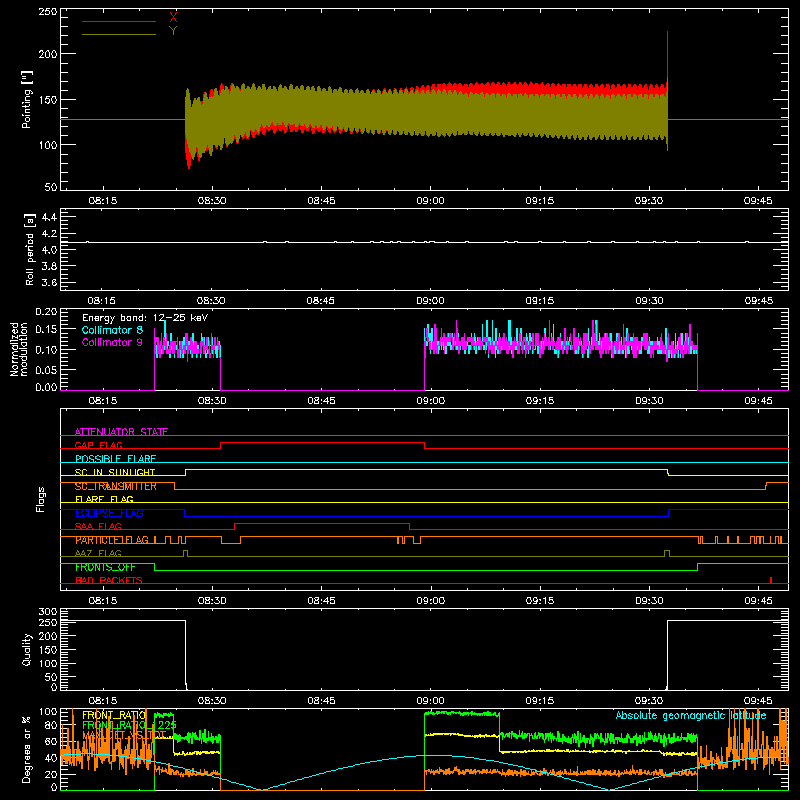Click the Normalized modulation axis title
This screenshot has width=800, height=800.
tap(19, 349)
